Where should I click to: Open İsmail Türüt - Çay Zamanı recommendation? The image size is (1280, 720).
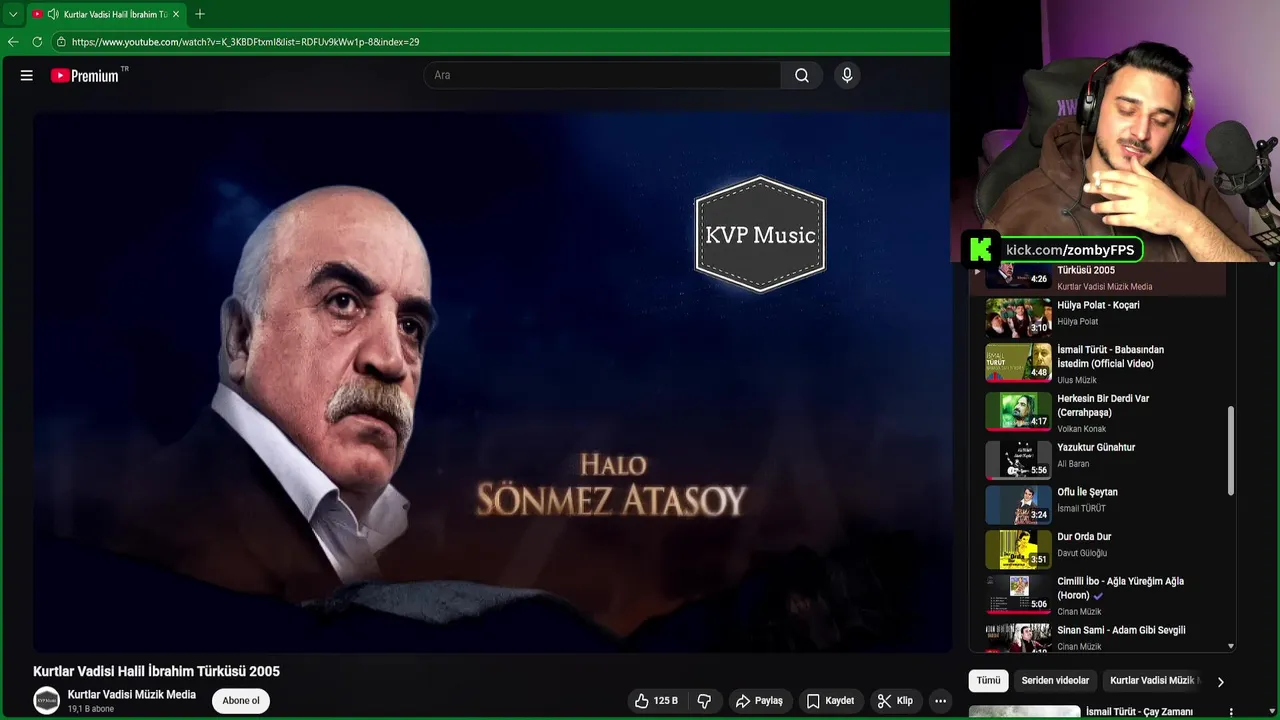(x=1139, y=712)
